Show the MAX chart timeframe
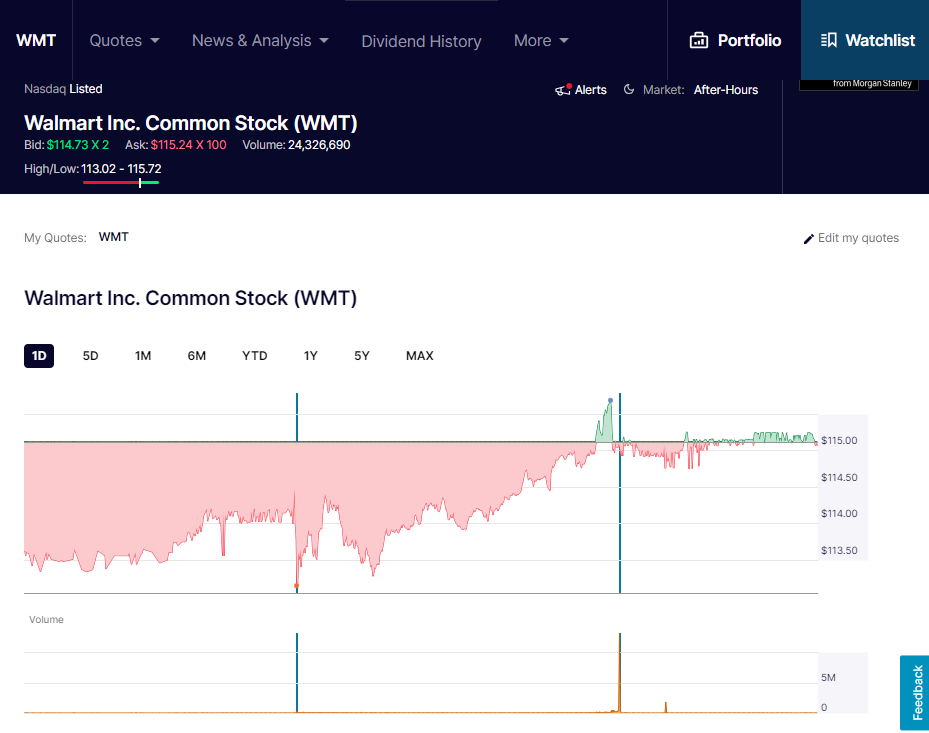929x733 pixels. 419,355
